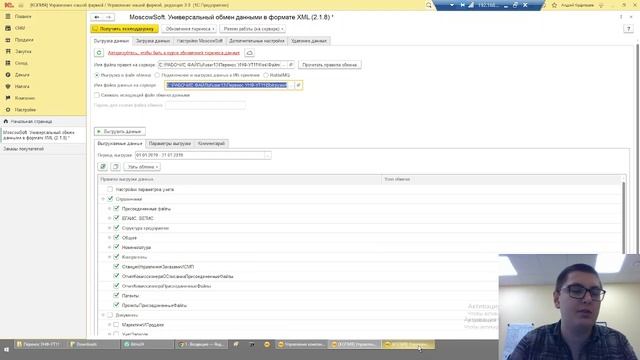
Task: Toggle checkbox Сжимать исходящий файл обмена данными
Action: click(97, 95)
